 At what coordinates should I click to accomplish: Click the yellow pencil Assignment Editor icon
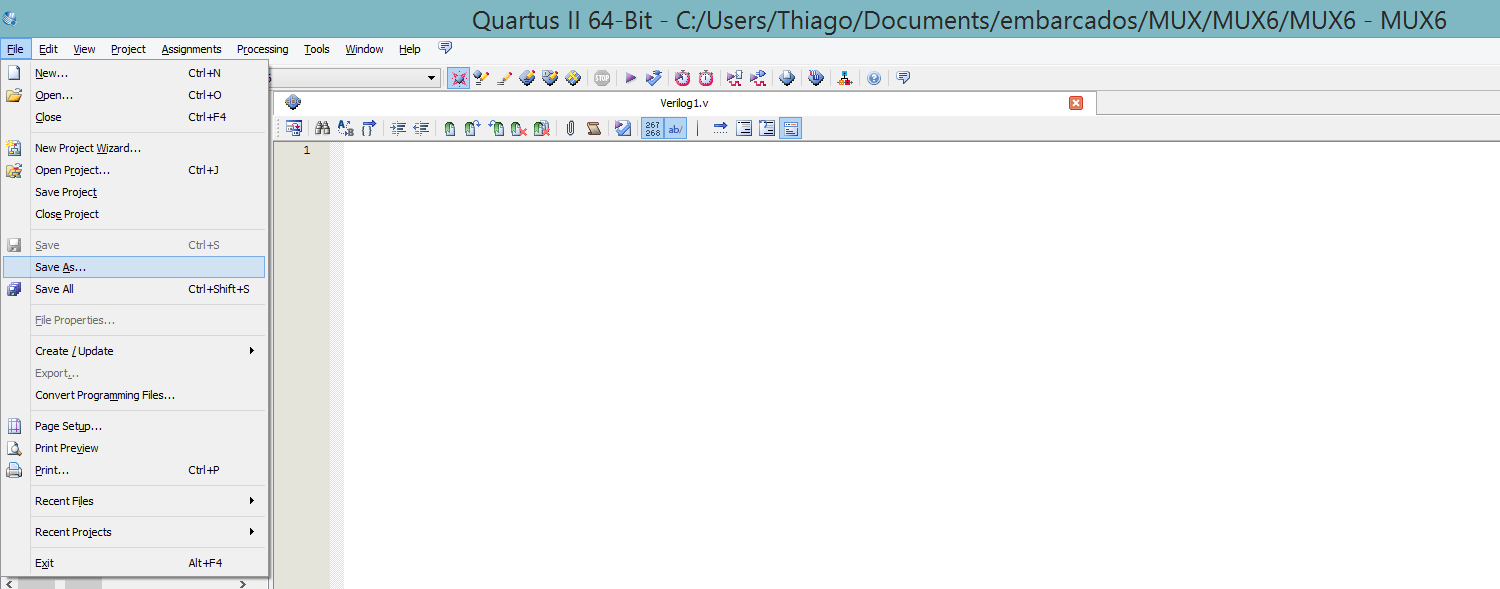[x=505, y=78]
